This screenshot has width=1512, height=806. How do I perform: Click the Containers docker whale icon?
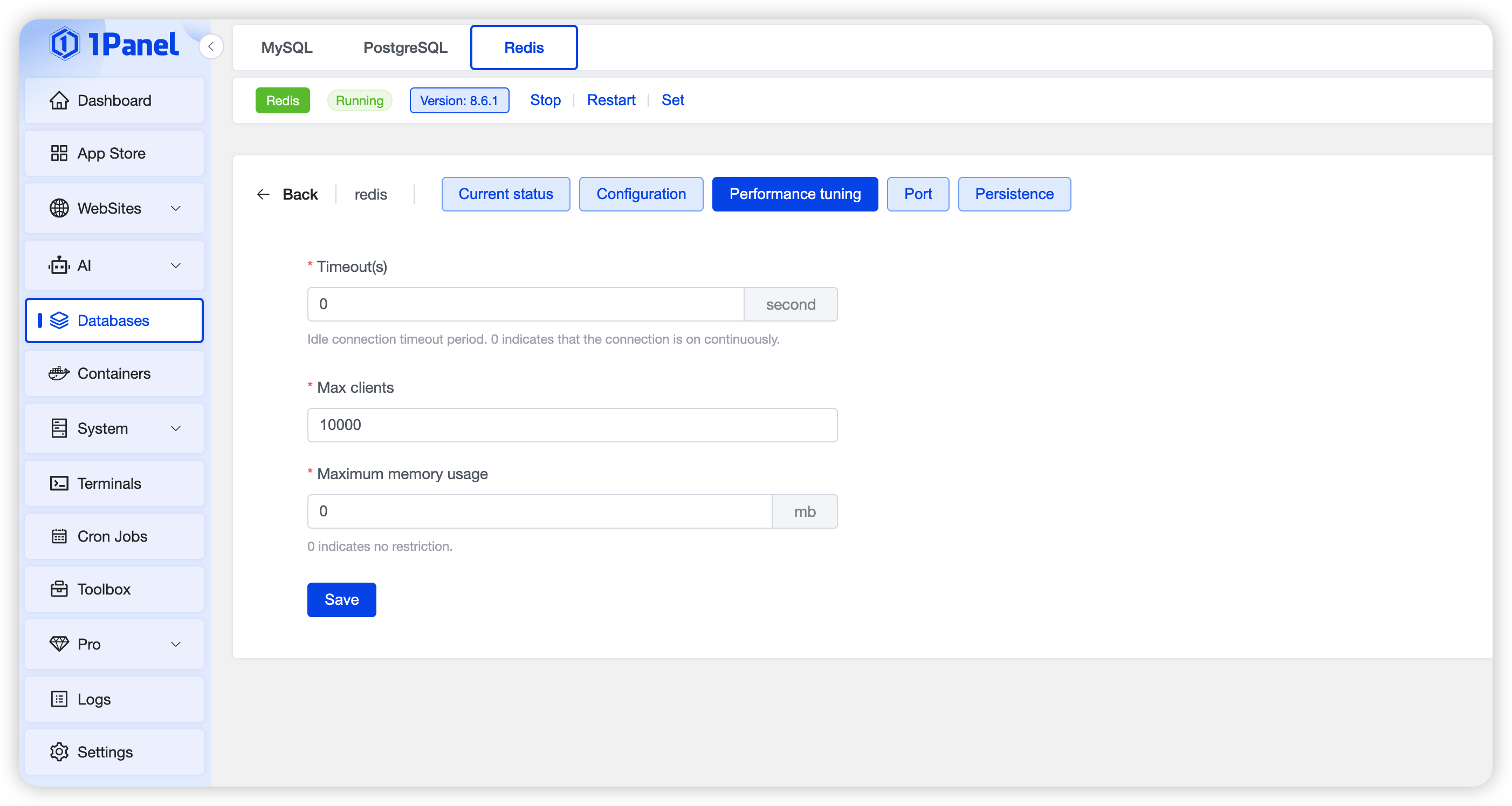pyautogui.click(x=59, y=373)
